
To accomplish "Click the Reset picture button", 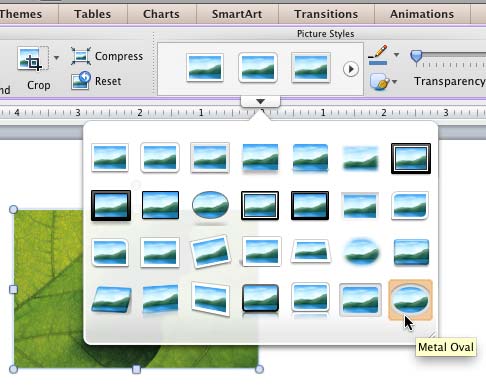I will pyautogui.click(x=96, y=81).
